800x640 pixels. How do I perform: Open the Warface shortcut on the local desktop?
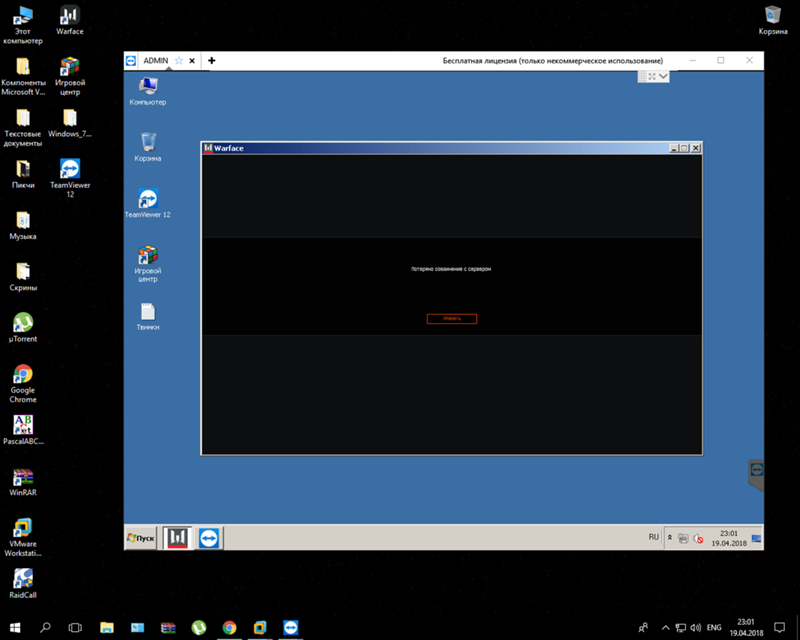tap(69, 20)
